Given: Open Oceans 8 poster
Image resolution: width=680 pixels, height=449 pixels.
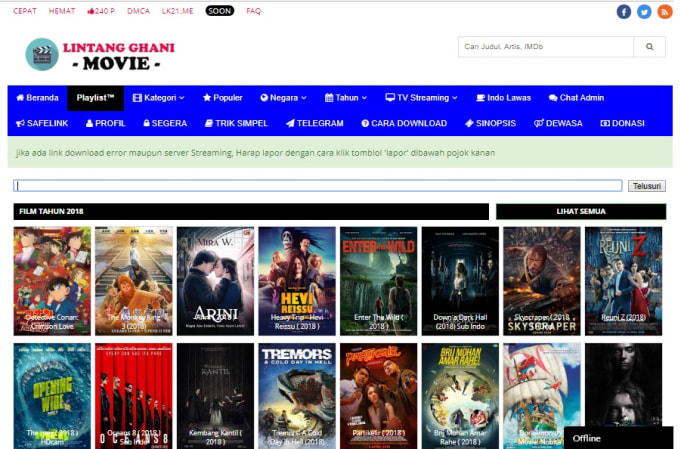Looking at the screenshot, I should pyautogui.click(x=134, y=396).
